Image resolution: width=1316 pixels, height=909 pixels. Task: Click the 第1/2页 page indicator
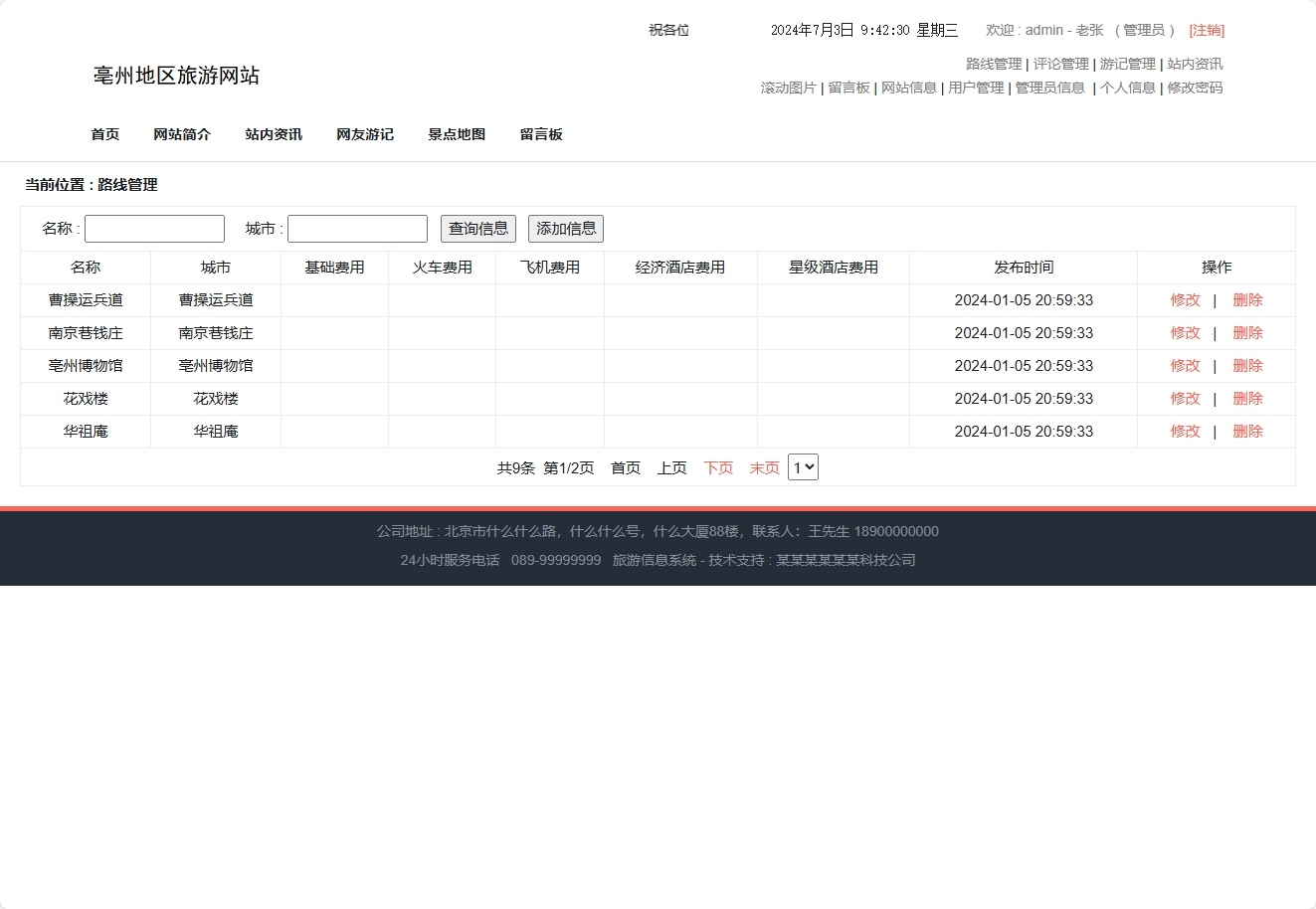[x=569, y=468]
